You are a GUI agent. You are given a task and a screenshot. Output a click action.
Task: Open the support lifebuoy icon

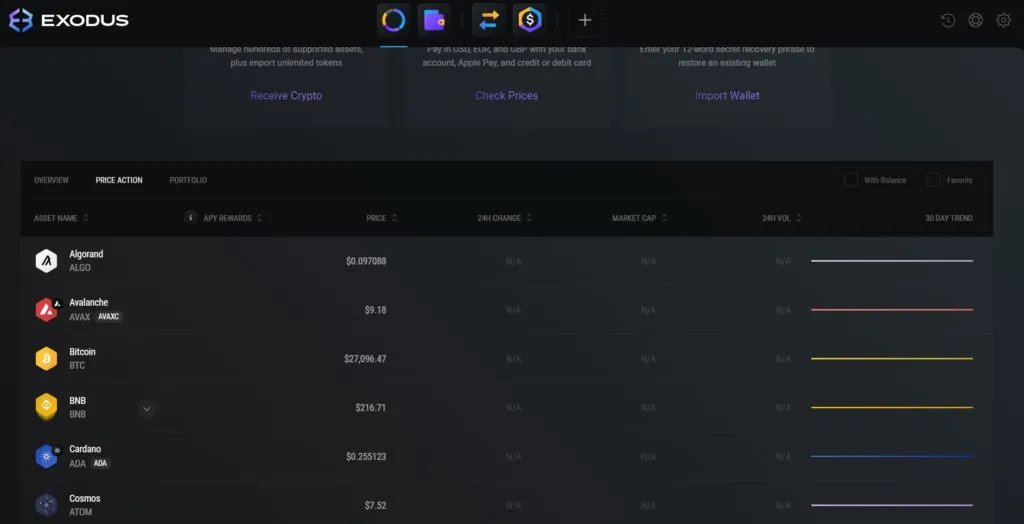(x=976, y=20)
